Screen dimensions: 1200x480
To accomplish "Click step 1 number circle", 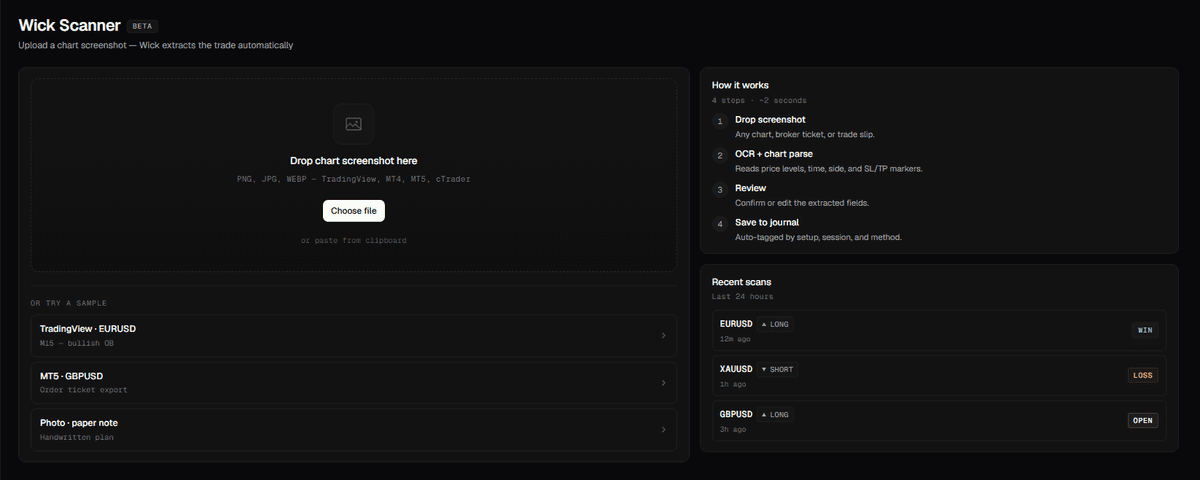I will tap(720, 122).
